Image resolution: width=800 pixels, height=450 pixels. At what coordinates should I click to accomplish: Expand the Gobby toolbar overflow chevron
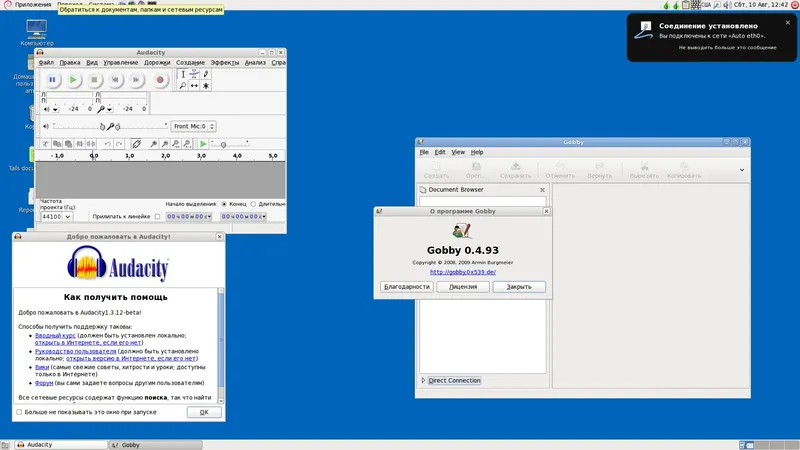(x=742, y=170)
